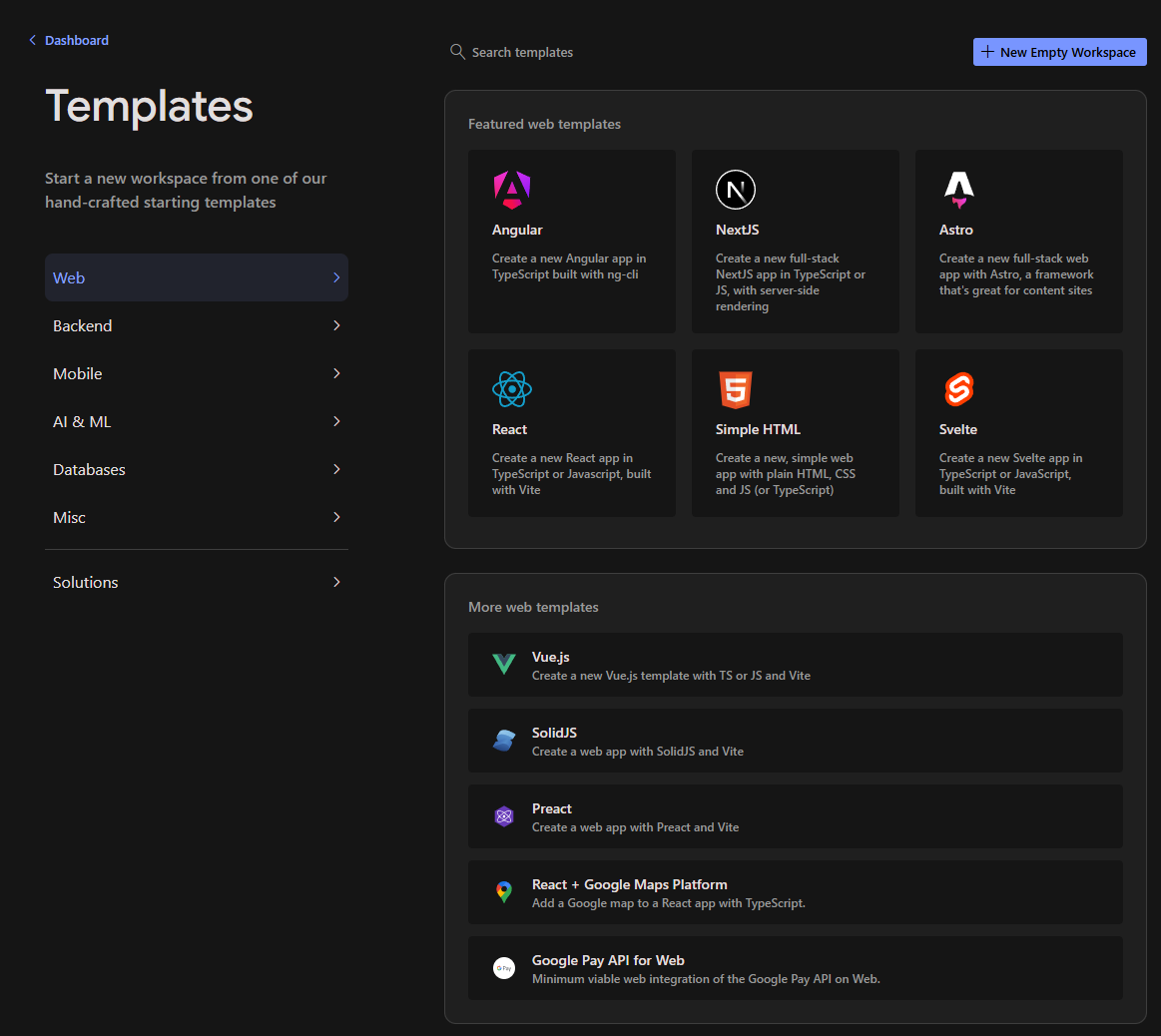Select the Backend templates category
Screen dimensions: 1161x1036
[x=197, y=325]
